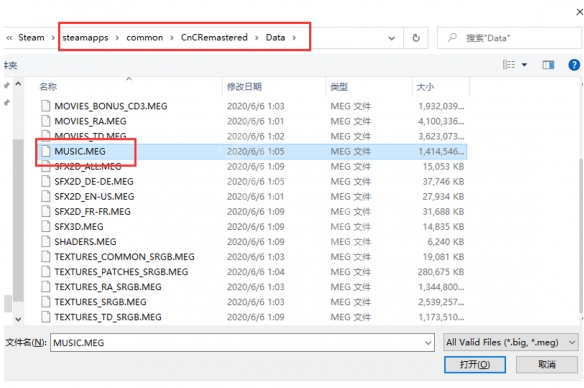
Task: Select file SFX3D.MEG
Action: (x=79, y=226)
